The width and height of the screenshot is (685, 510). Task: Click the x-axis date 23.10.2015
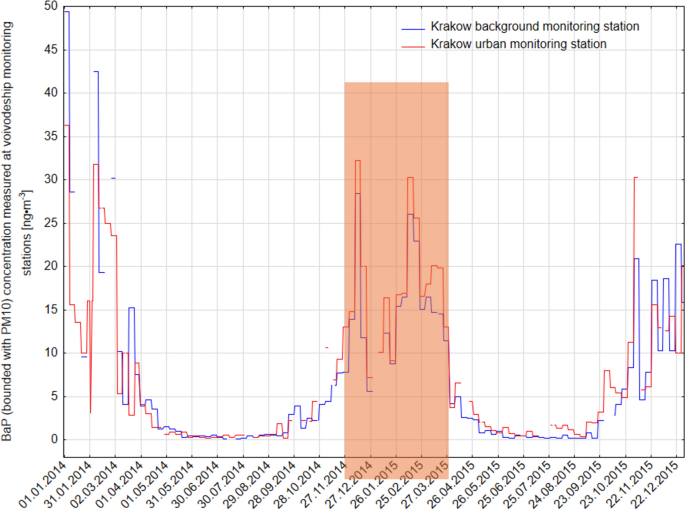click(x=605, y=485)
